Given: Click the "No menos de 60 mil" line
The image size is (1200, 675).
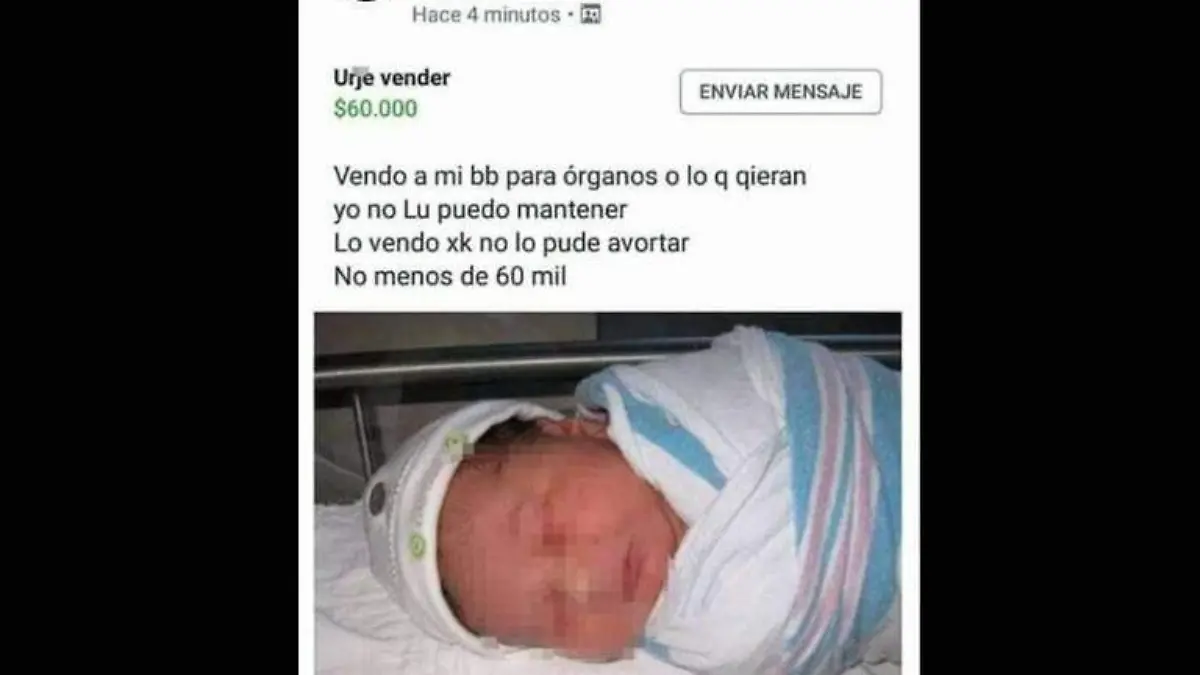Looking at the screenshot, I should coord(450,277).
